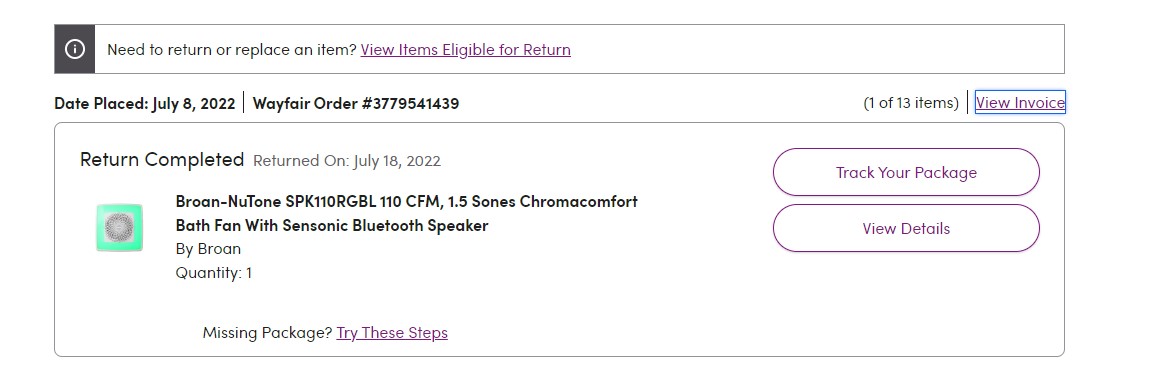Open the View Invoice link
Screen dimensions: 1171x381
click(1020, 102)
